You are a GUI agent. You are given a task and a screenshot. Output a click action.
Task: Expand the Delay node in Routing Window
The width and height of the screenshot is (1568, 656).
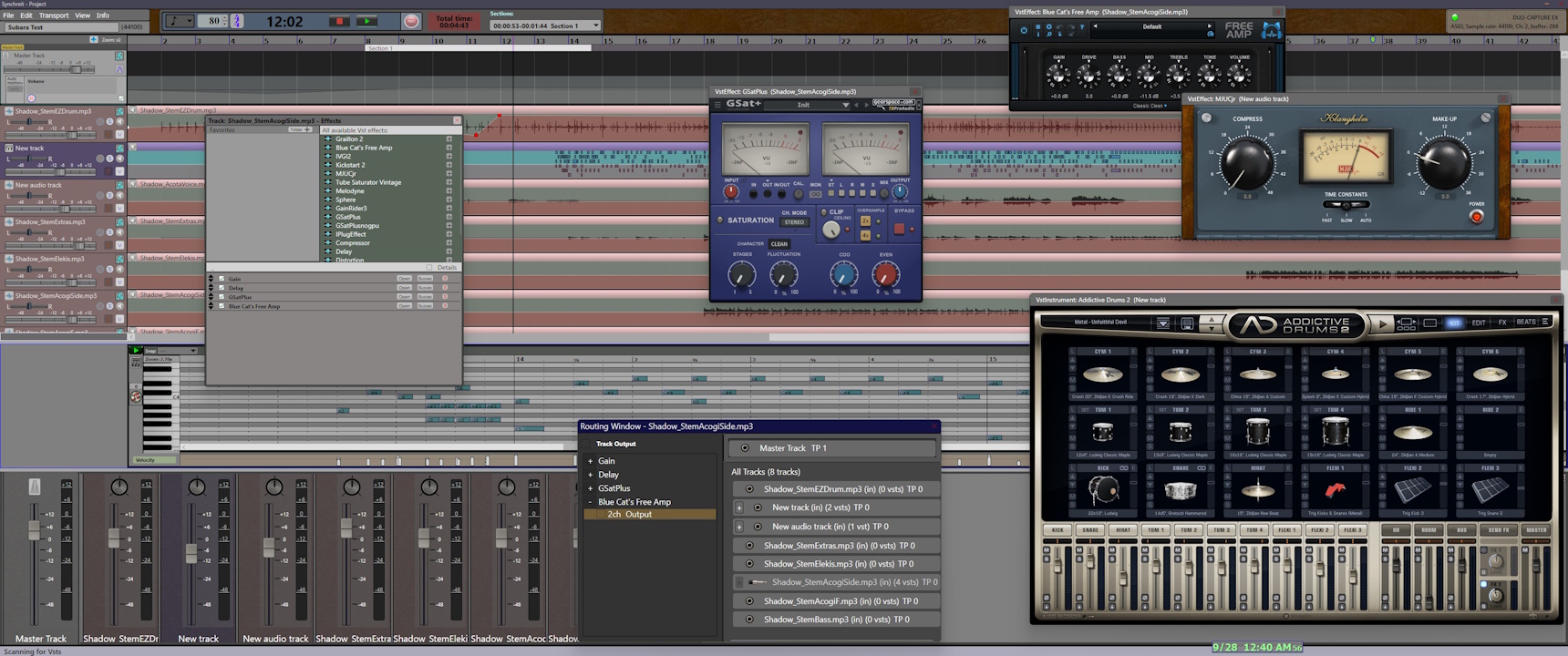point(590,475)
